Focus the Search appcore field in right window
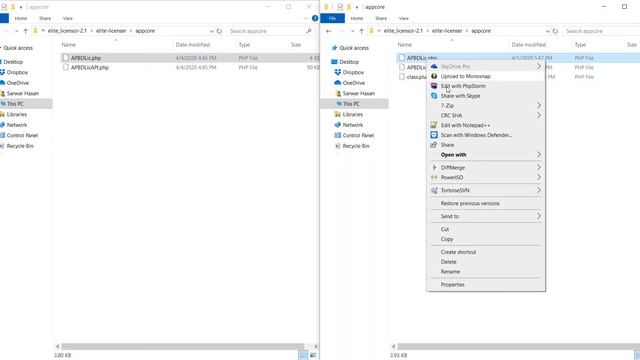640x360 pixels. click(x=602, y=31)
